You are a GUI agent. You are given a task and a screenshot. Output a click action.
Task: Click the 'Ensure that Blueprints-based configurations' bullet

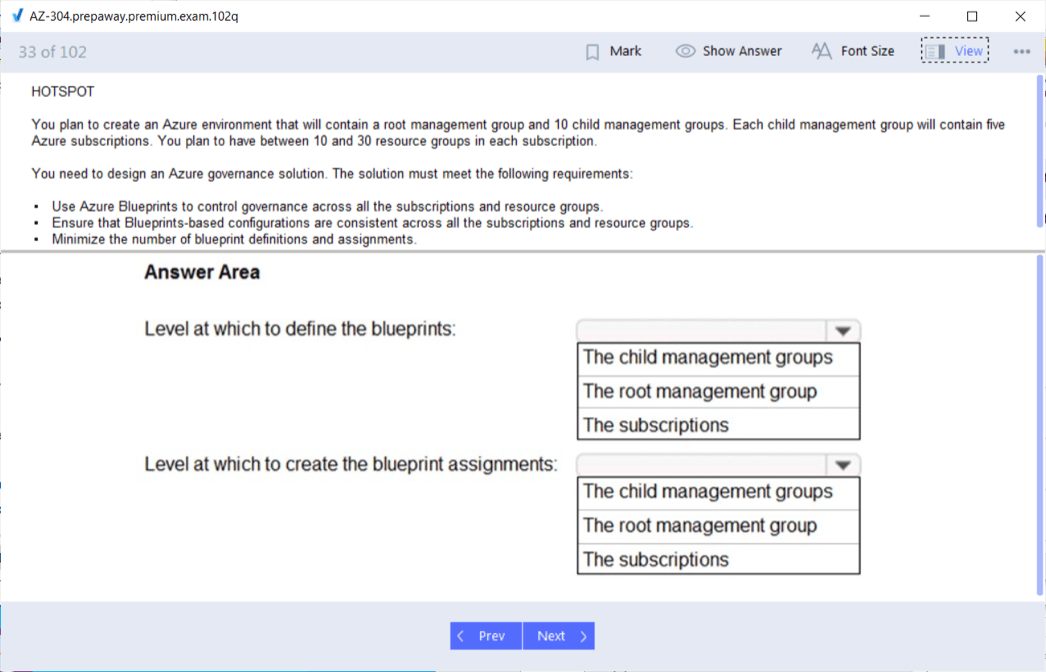point(372,223)
